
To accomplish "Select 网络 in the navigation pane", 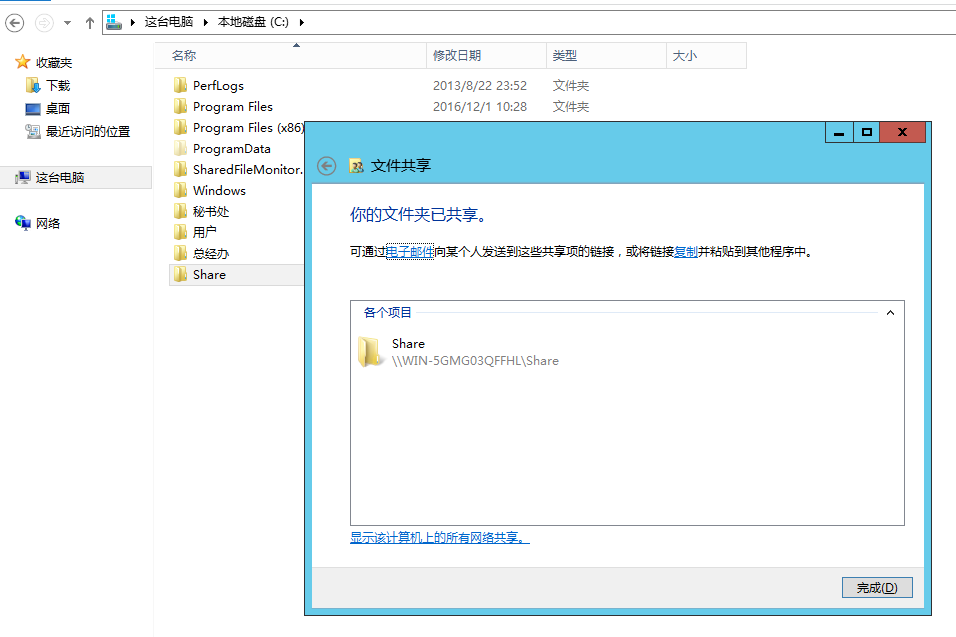I will coord(48,223).
